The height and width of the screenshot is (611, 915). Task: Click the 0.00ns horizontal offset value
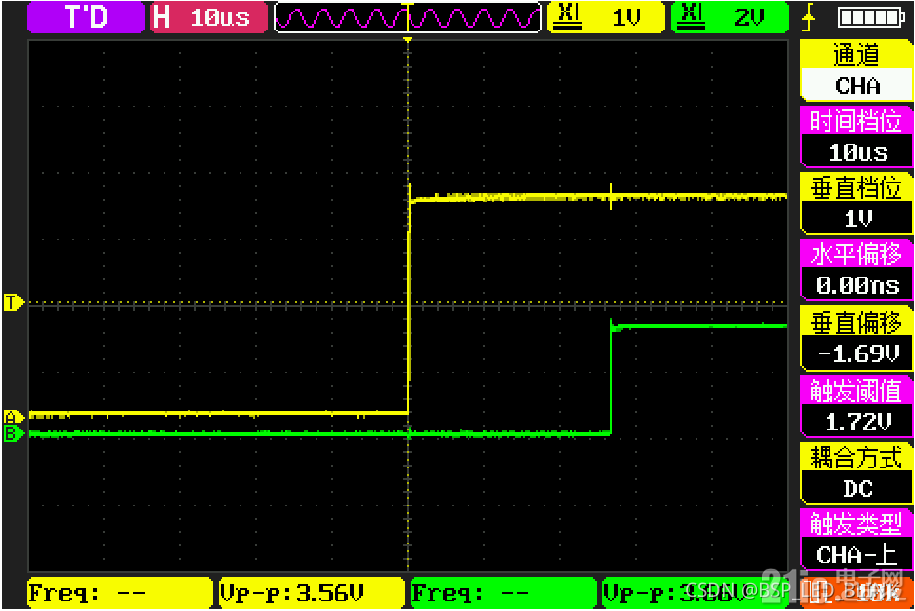(x=856, y=285)
